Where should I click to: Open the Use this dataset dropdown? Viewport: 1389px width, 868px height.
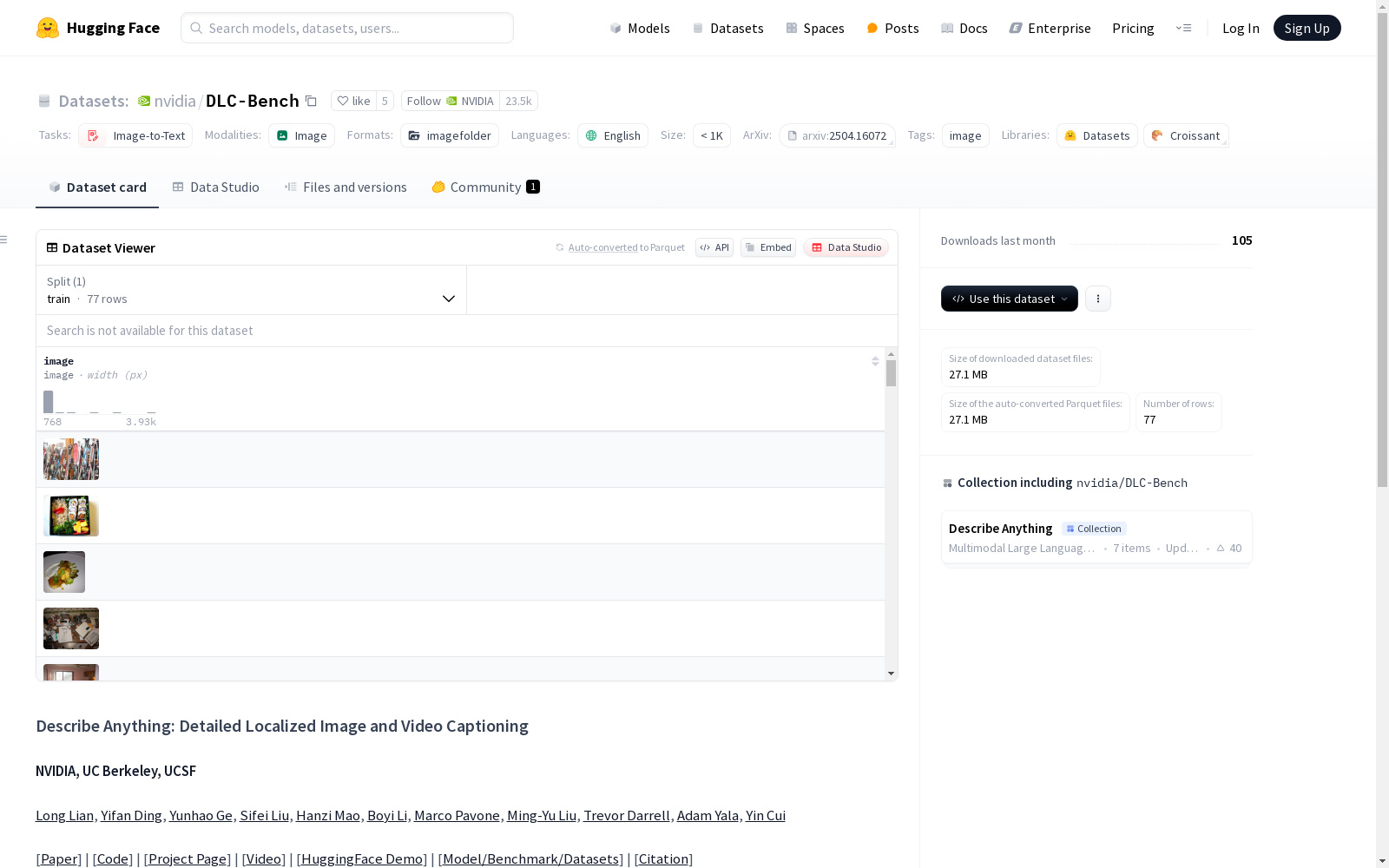coord(1010,299)
